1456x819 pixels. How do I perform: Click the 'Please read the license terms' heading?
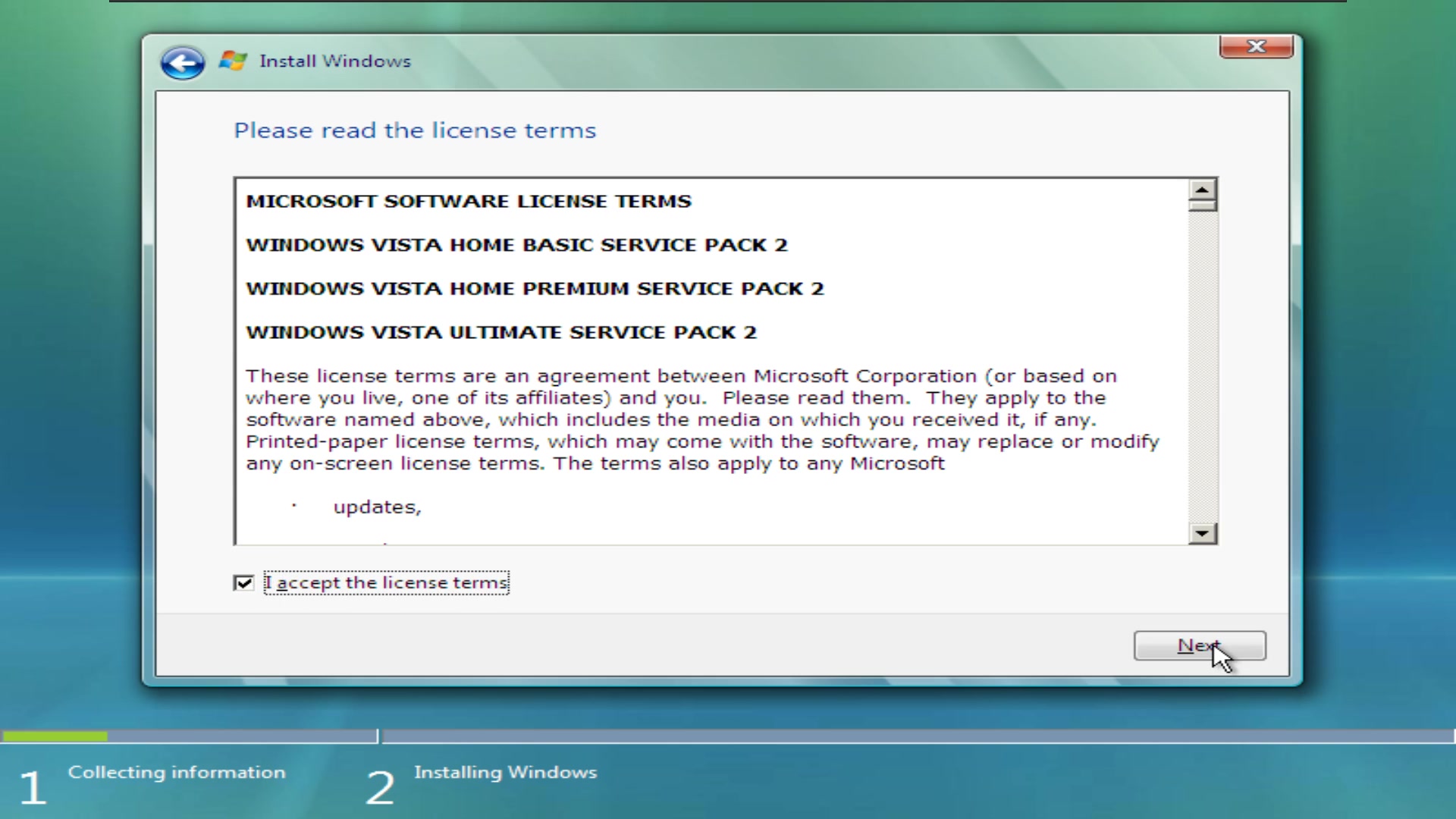click(x=415, y=130)
